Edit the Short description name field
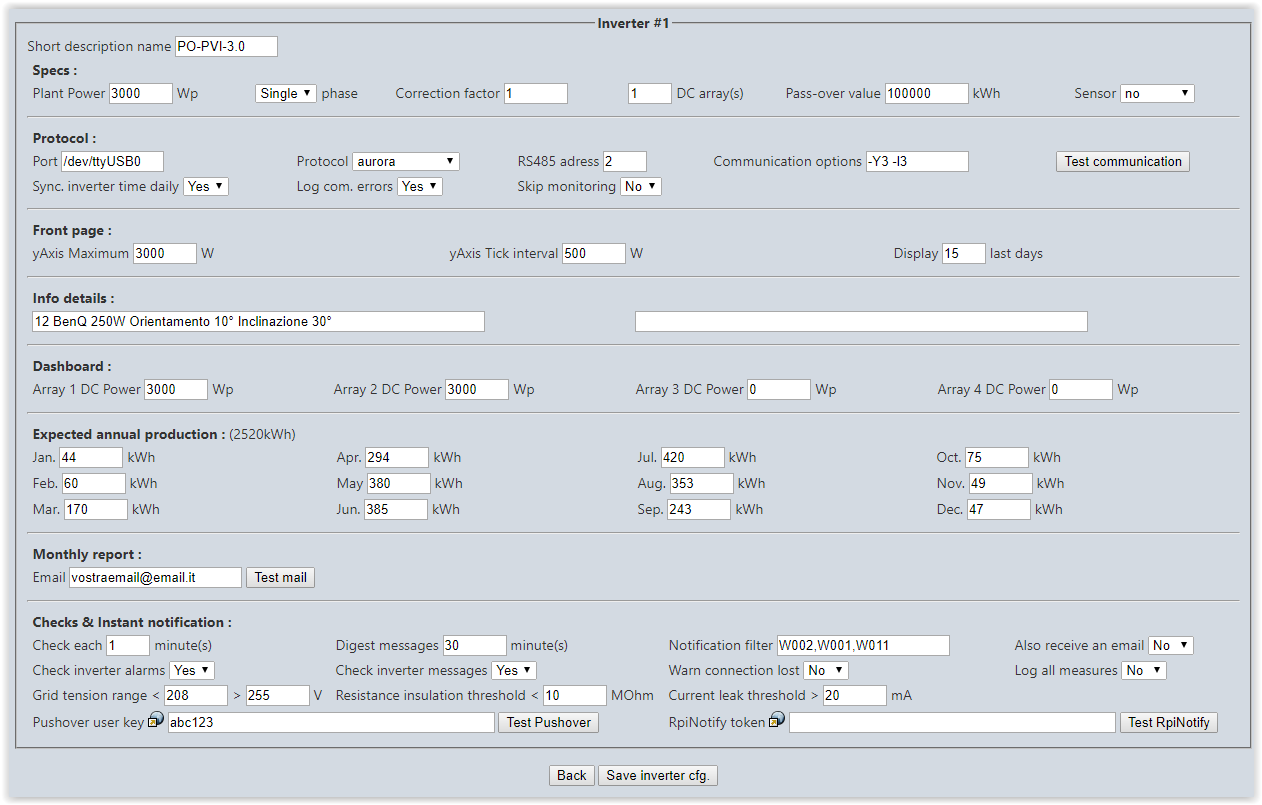Image resolution: width=1262 pixels, height=805 pixels. [x=226, y=46]
